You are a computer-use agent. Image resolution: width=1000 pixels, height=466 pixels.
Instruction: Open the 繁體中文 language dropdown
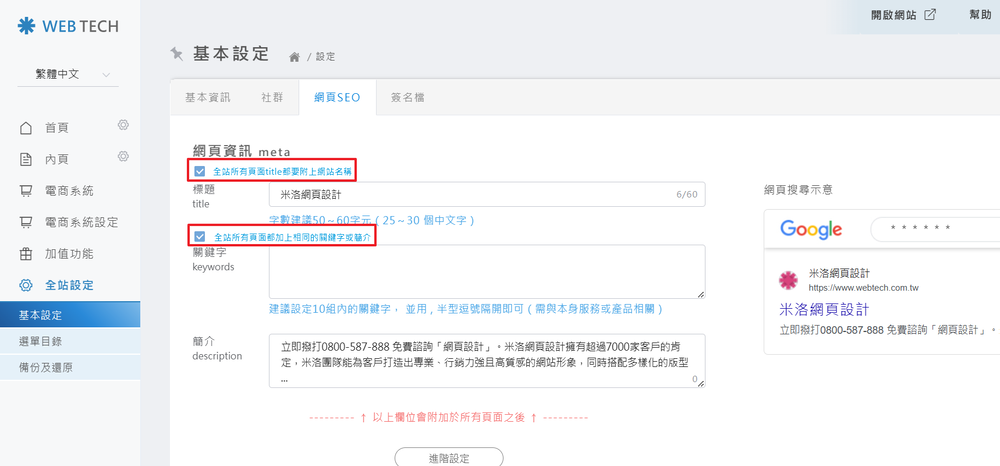coord(71,75)
